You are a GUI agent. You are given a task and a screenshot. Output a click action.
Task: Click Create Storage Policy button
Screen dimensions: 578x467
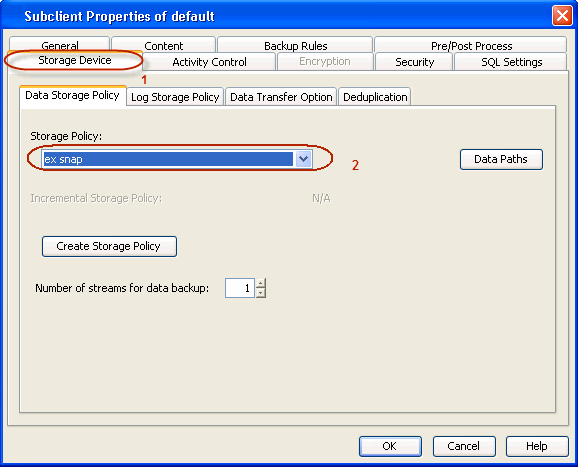coord(109,246)
